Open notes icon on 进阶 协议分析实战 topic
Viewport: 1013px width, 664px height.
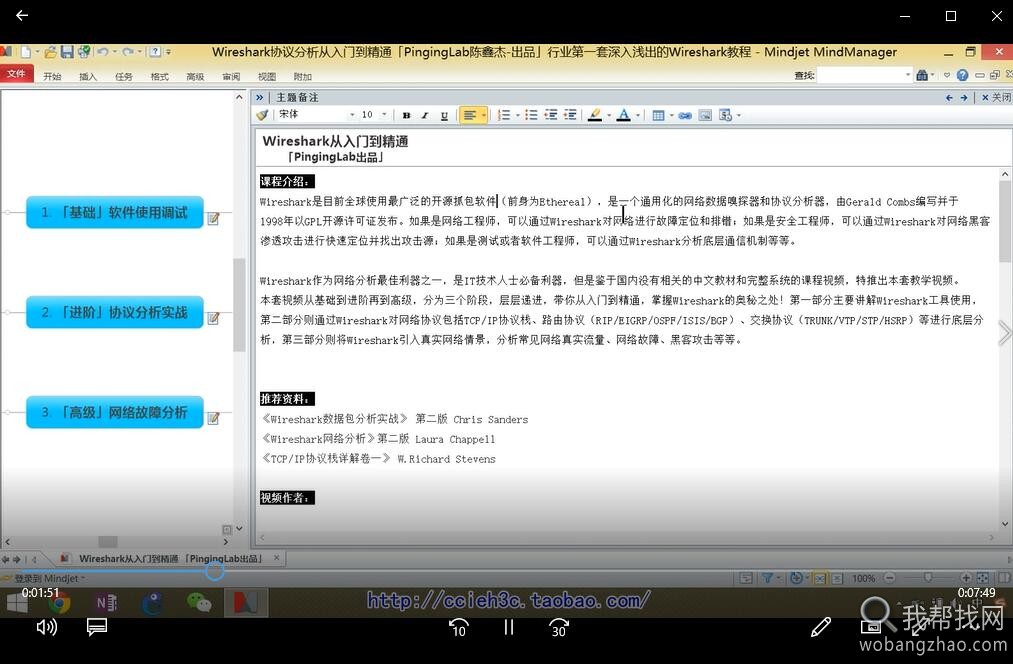click(x=213, y=318)
